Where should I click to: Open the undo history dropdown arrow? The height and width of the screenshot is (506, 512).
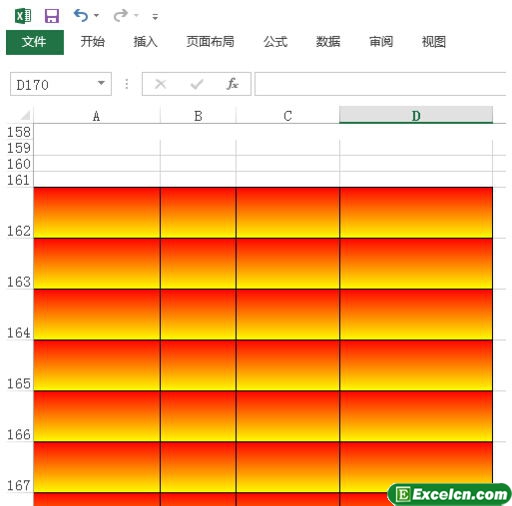(x=97, y=15)
